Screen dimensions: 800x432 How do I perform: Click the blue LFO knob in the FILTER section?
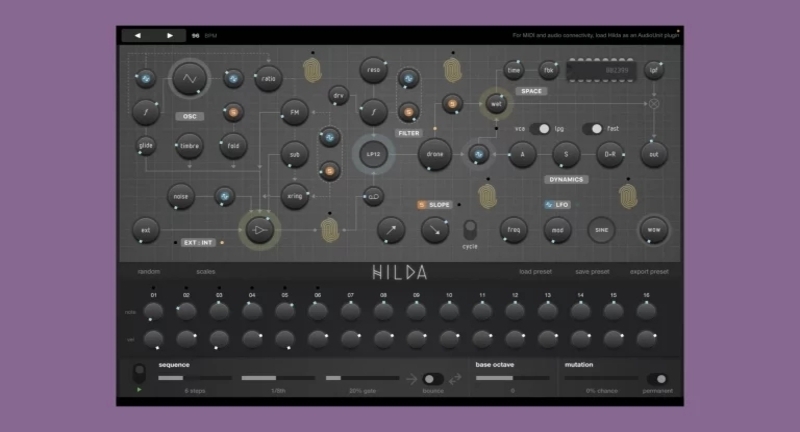pyautogui.click(x=409, y=79)
